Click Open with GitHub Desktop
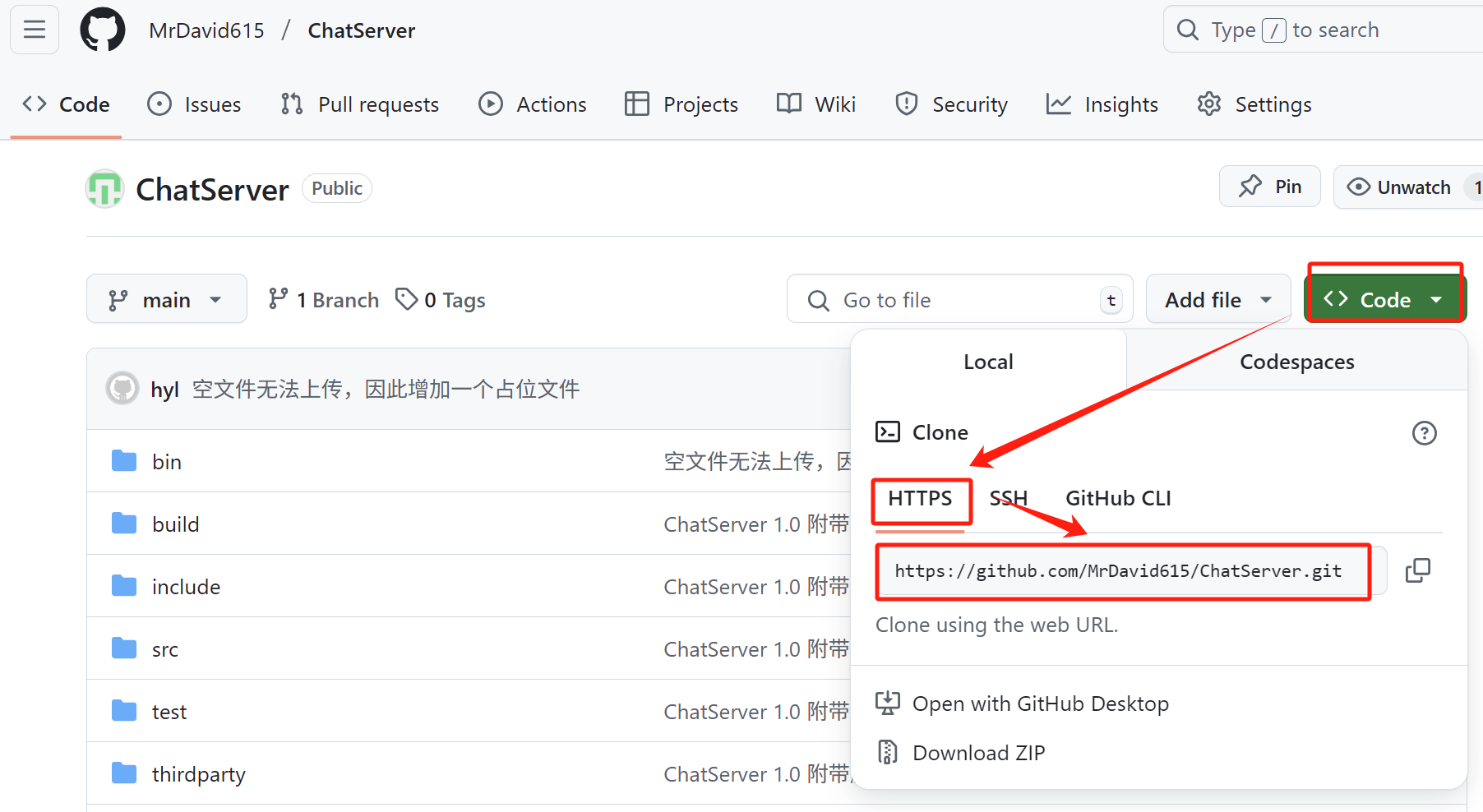The image size is (1483, 812). (x=1023, y=704)
